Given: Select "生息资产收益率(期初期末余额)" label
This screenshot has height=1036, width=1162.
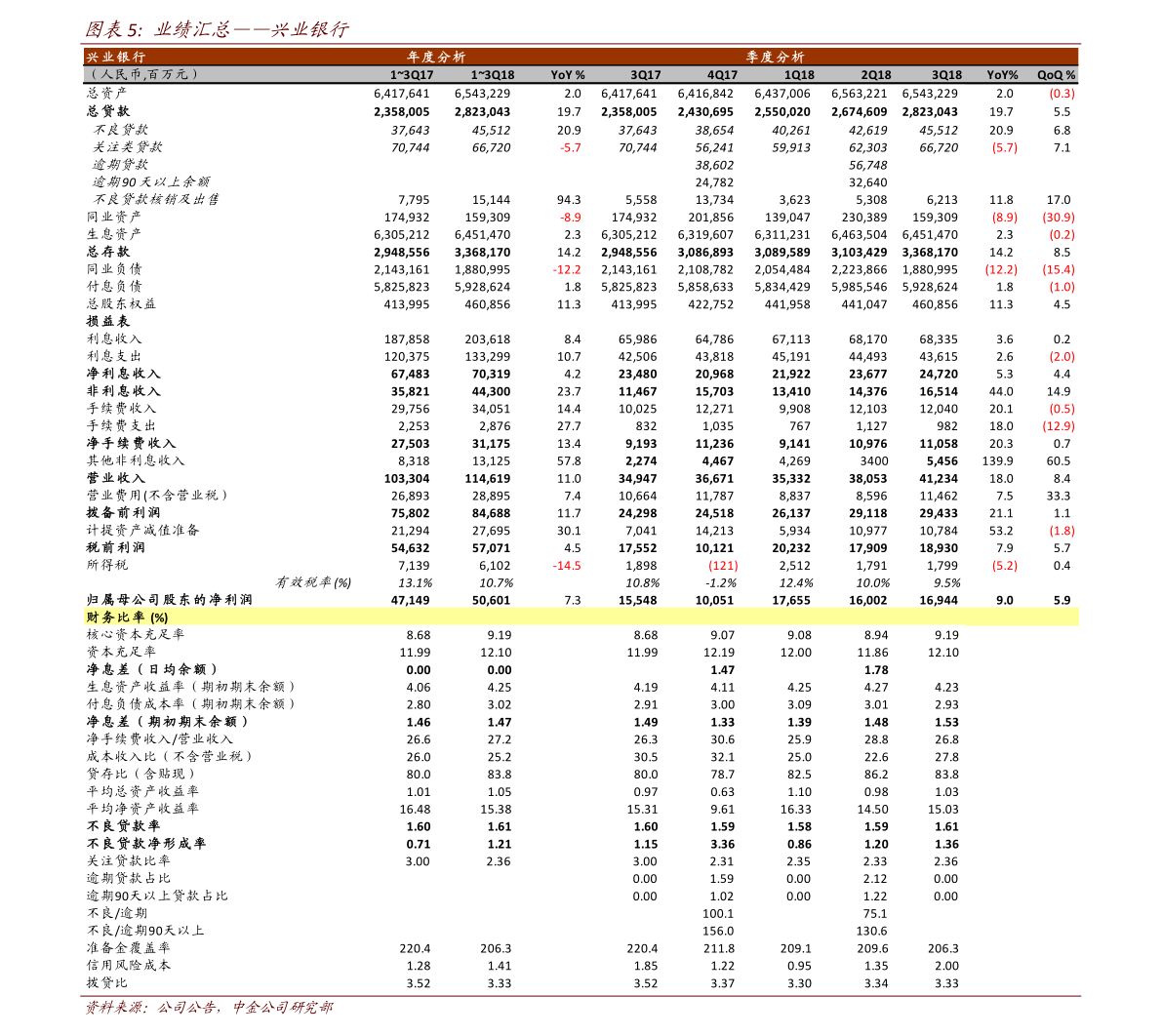Looking at the screenshot, I should click(x=190, y=686).
